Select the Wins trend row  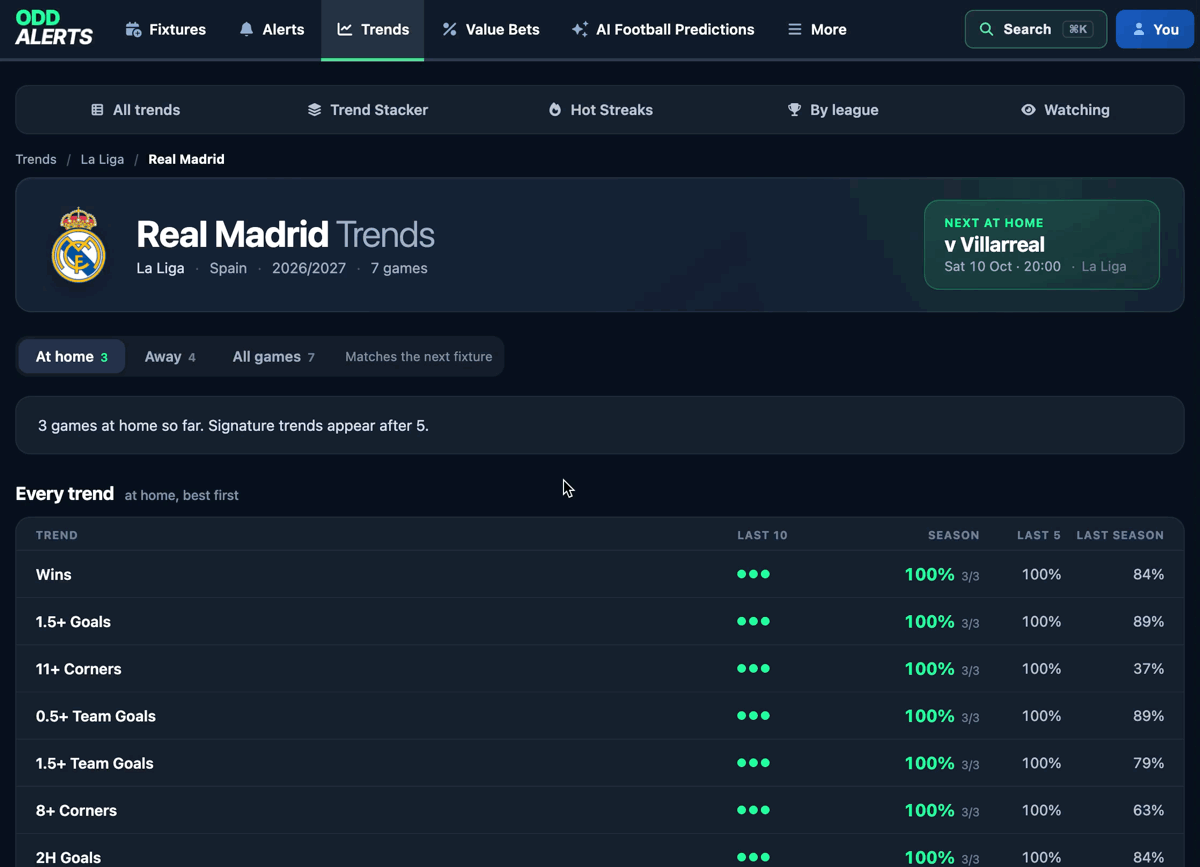[600, 574]
